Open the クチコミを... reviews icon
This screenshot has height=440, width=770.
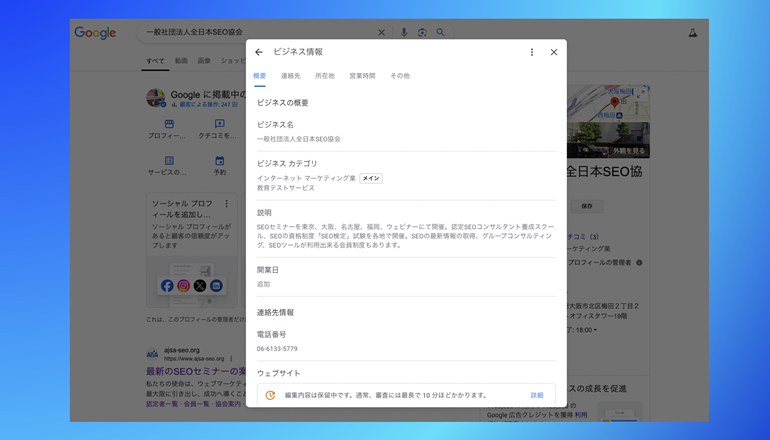pos(220,124)
